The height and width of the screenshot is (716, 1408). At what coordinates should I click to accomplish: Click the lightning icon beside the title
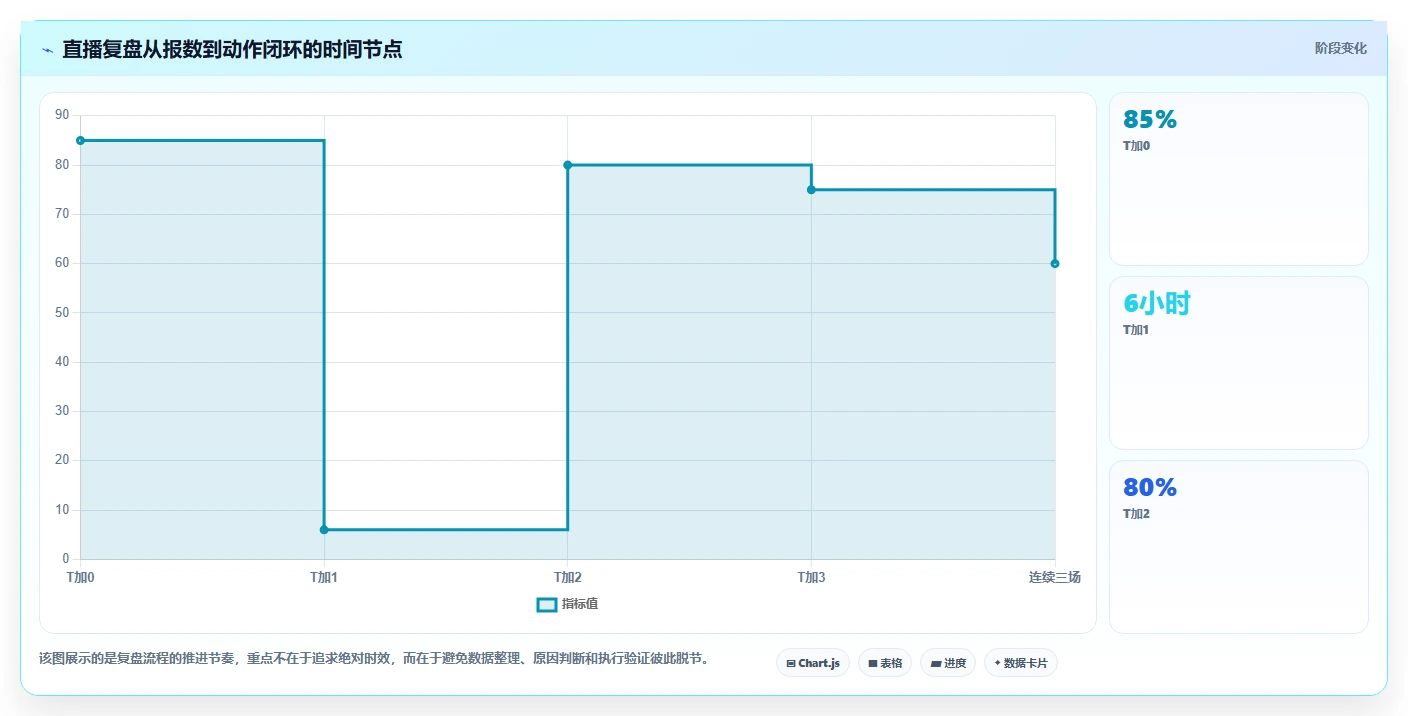point(47,50)
